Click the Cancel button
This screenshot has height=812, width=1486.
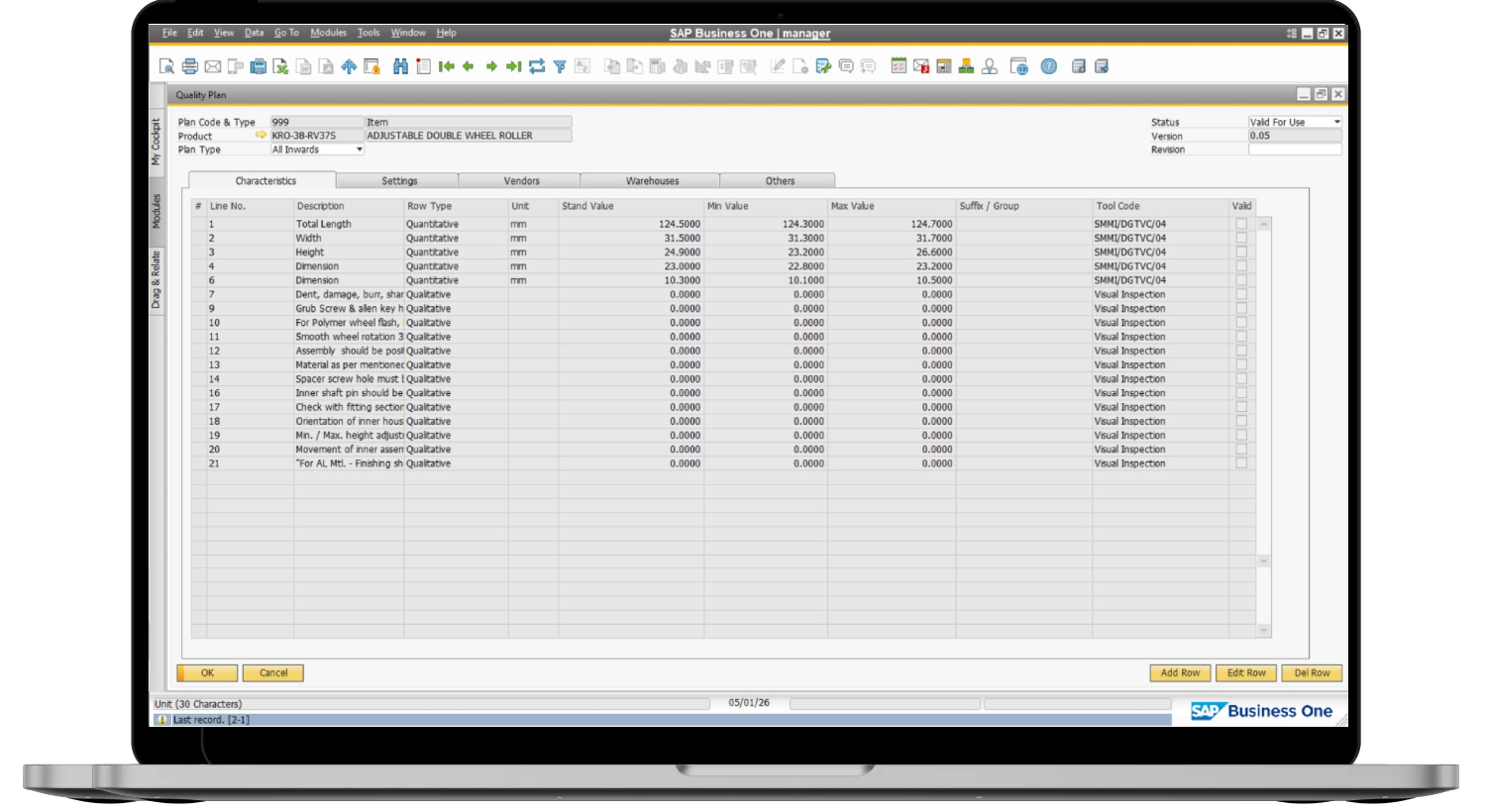[x=273, y=673]
